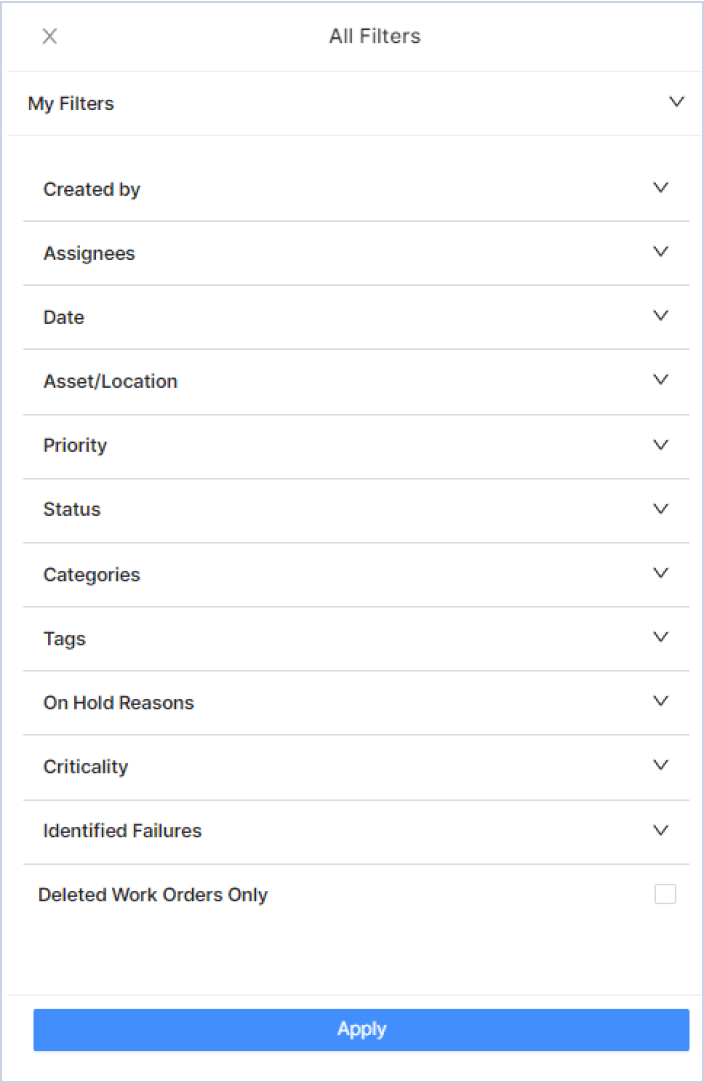Open the Criticality filter chevron
704x1083 pixels.
coord(660,765)
